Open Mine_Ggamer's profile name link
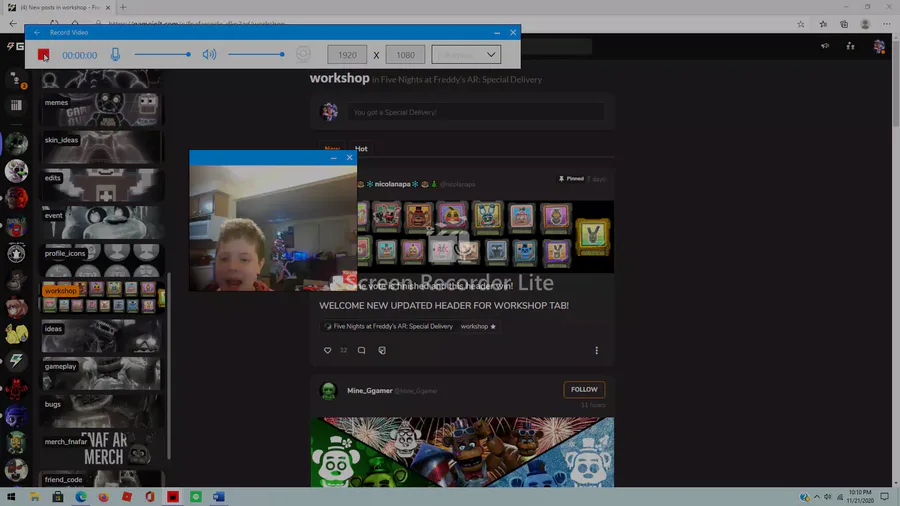Screen dimensions: 900x506 click(x=370, y=391)
